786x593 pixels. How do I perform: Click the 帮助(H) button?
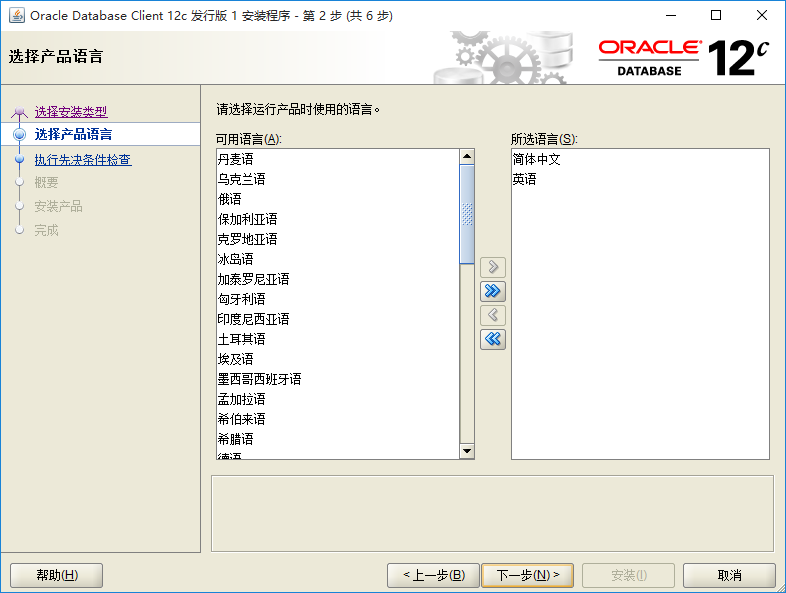coord(57,575)
